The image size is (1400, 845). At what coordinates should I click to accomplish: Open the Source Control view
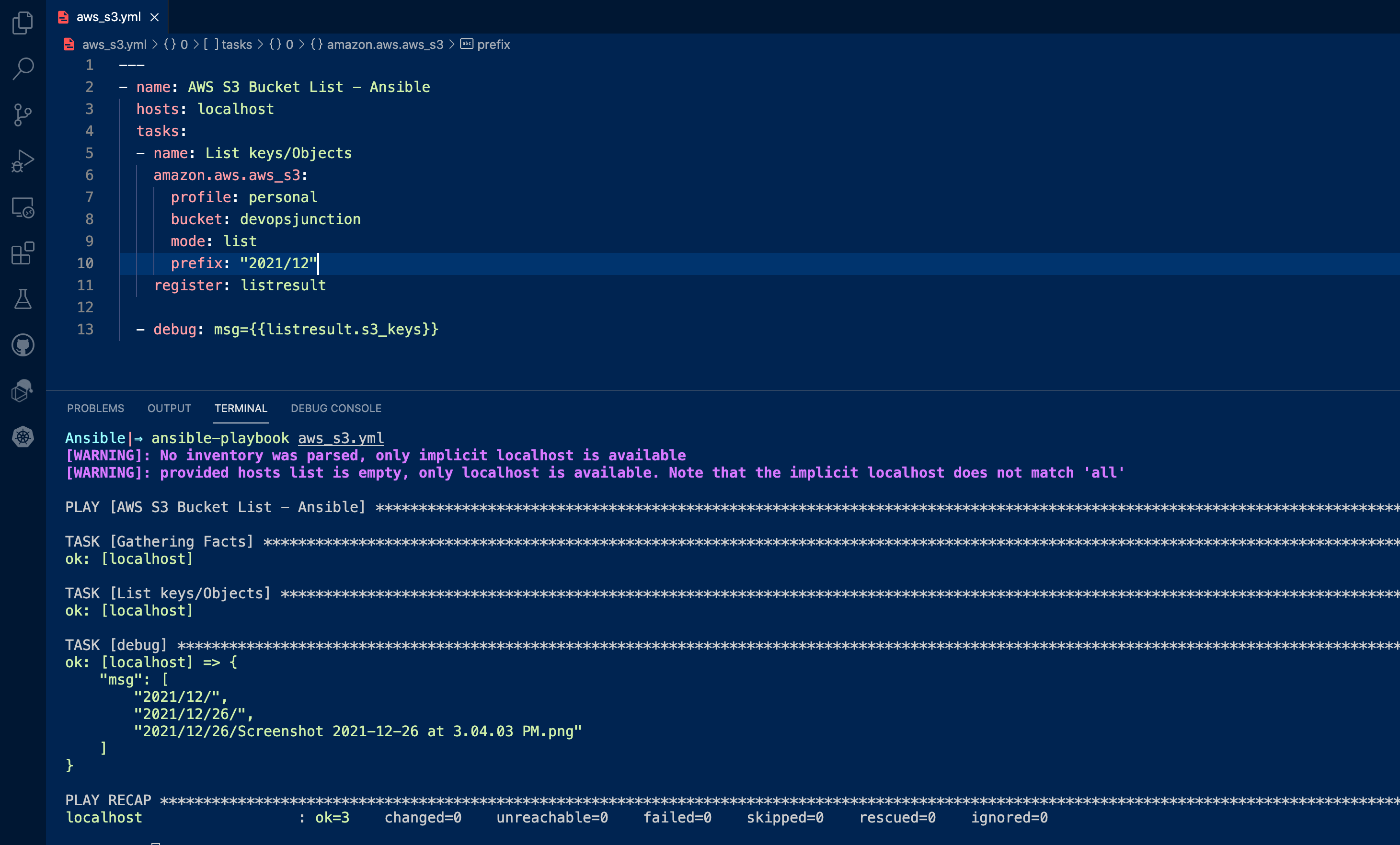pos(22,114)
